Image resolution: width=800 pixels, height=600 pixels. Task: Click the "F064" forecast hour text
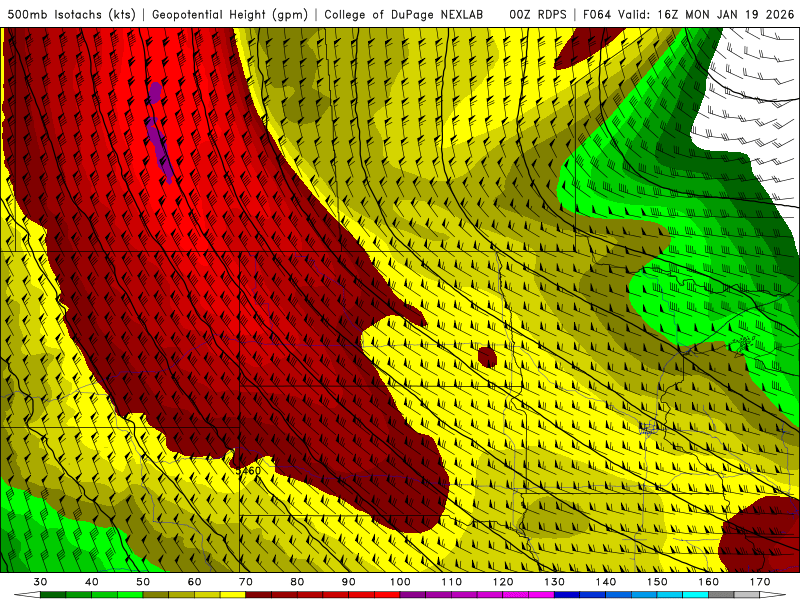tap(596, 15)
